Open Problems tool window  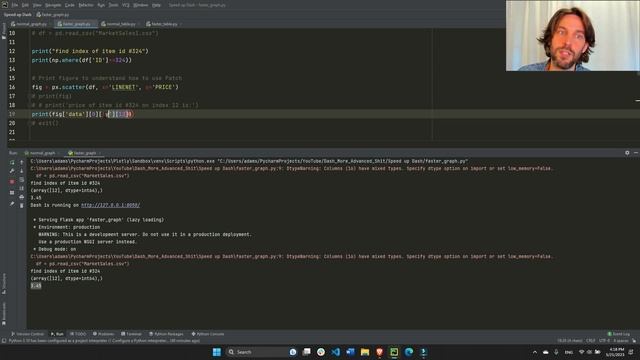[104, 334]
